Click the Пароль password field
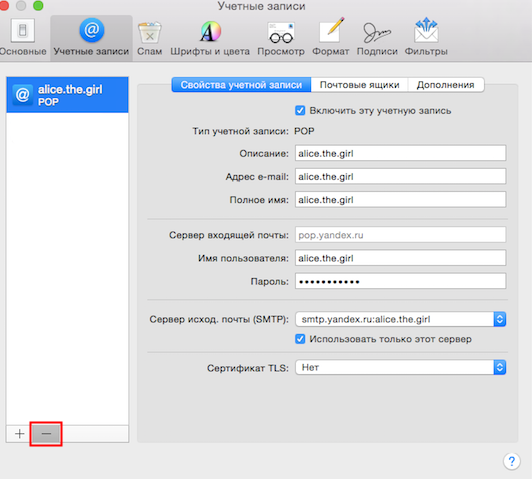This screenshot has width=532, height=479. [401, 281]
